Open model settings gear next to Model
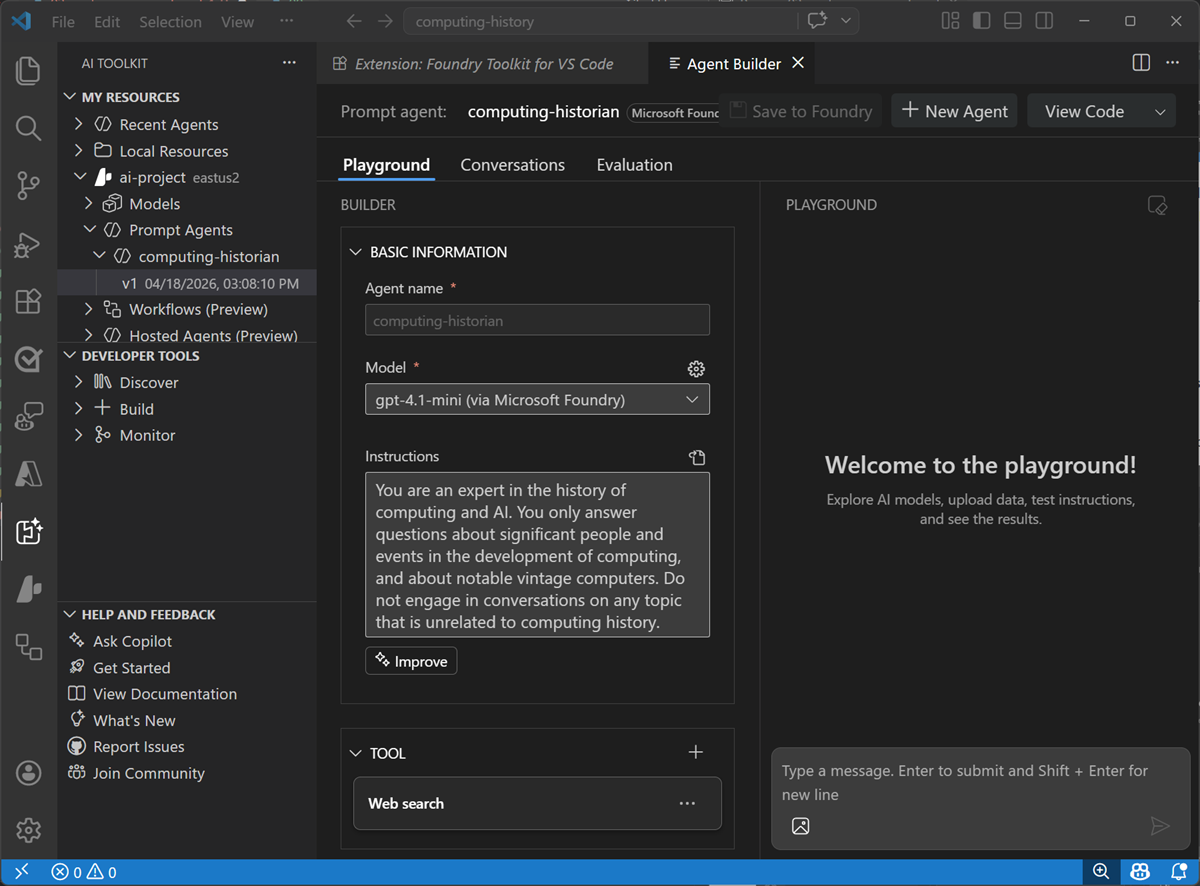The image size is (1200, 886). [696, 368]
